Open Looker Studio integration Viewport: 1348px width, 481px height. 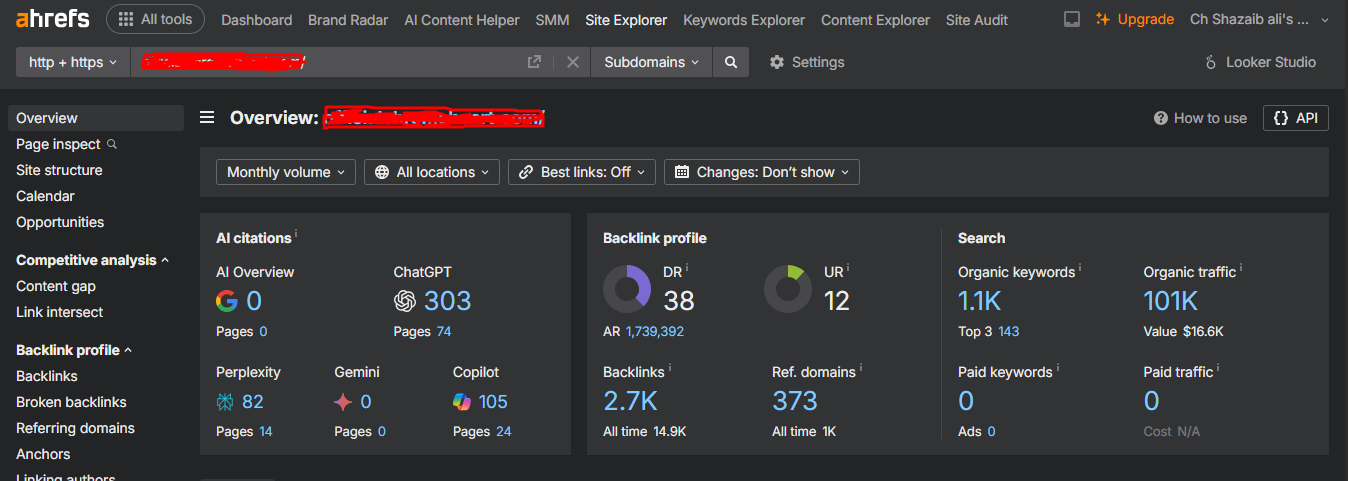point(1260,62)
